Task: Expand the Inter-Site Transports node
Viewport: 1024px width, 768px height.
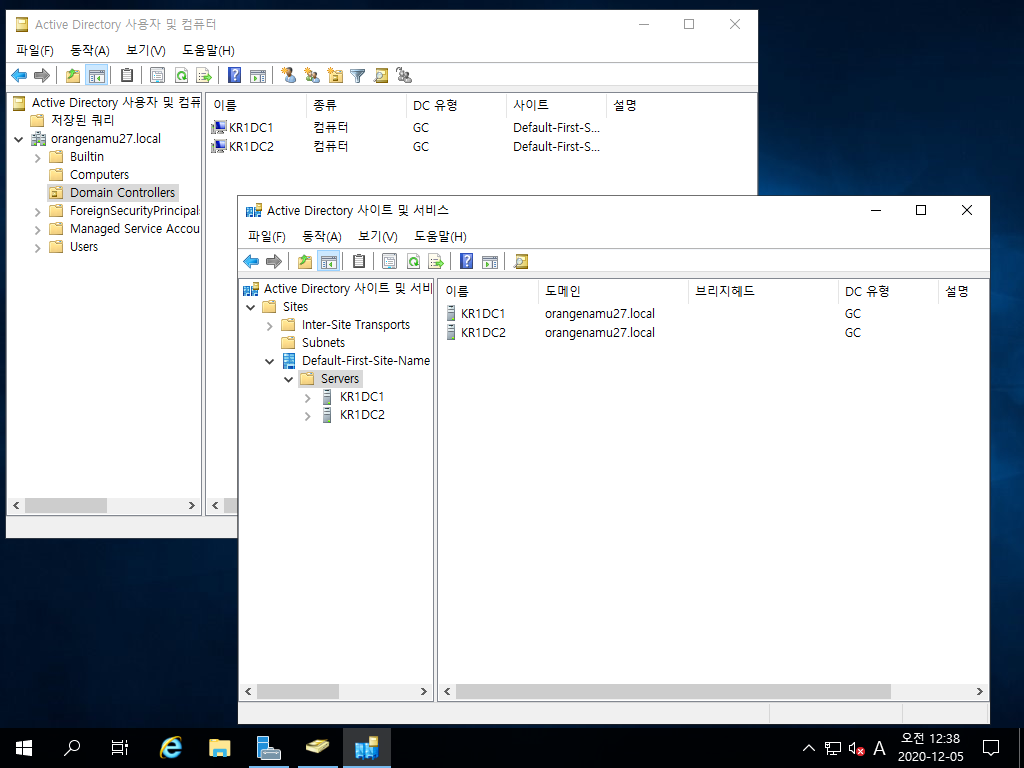Action: (269, 325)
